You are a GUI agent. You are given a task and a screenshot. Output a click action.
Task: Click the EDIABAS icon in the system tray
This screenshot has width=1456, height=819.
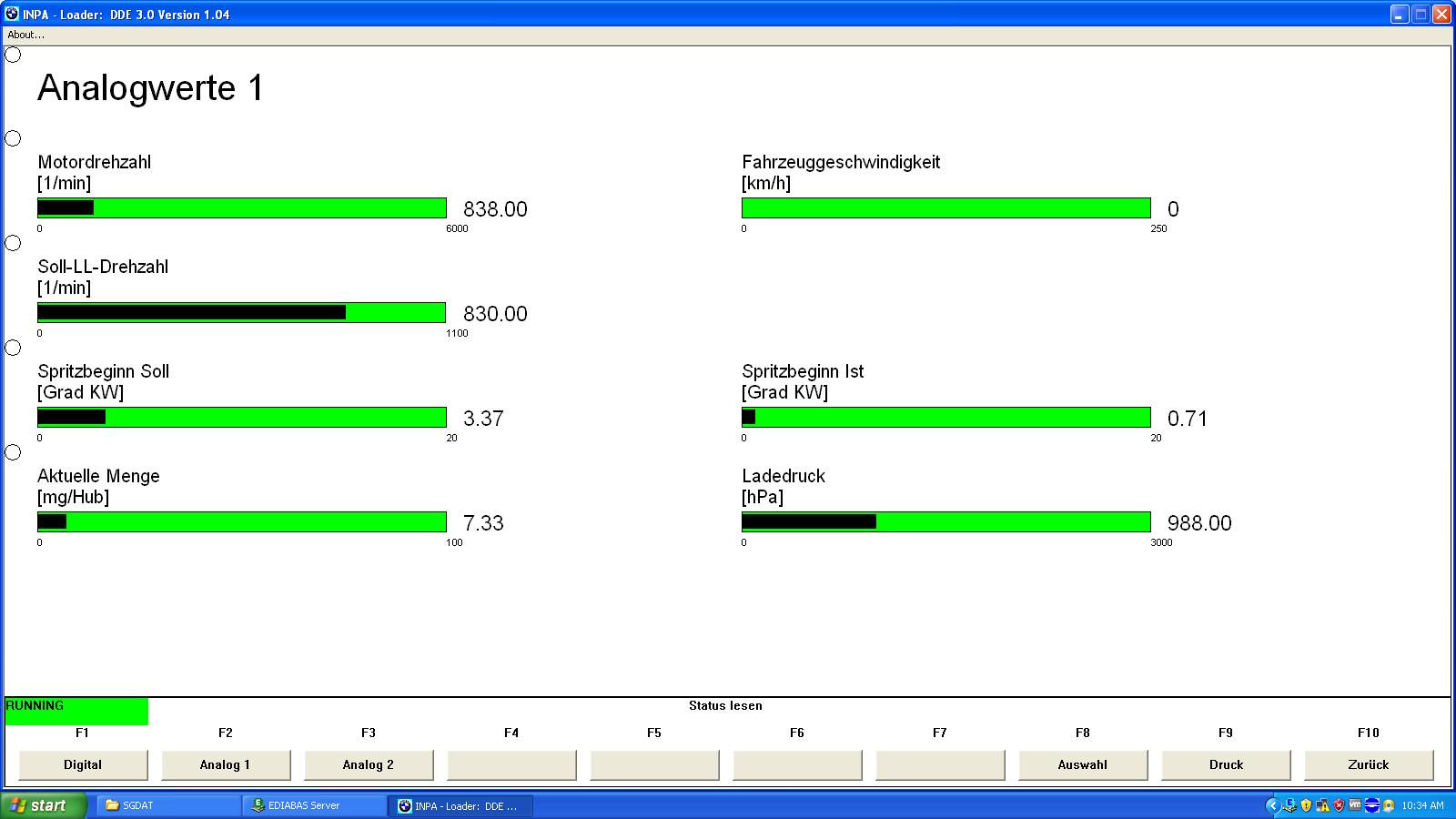[x=1289, y=805]
